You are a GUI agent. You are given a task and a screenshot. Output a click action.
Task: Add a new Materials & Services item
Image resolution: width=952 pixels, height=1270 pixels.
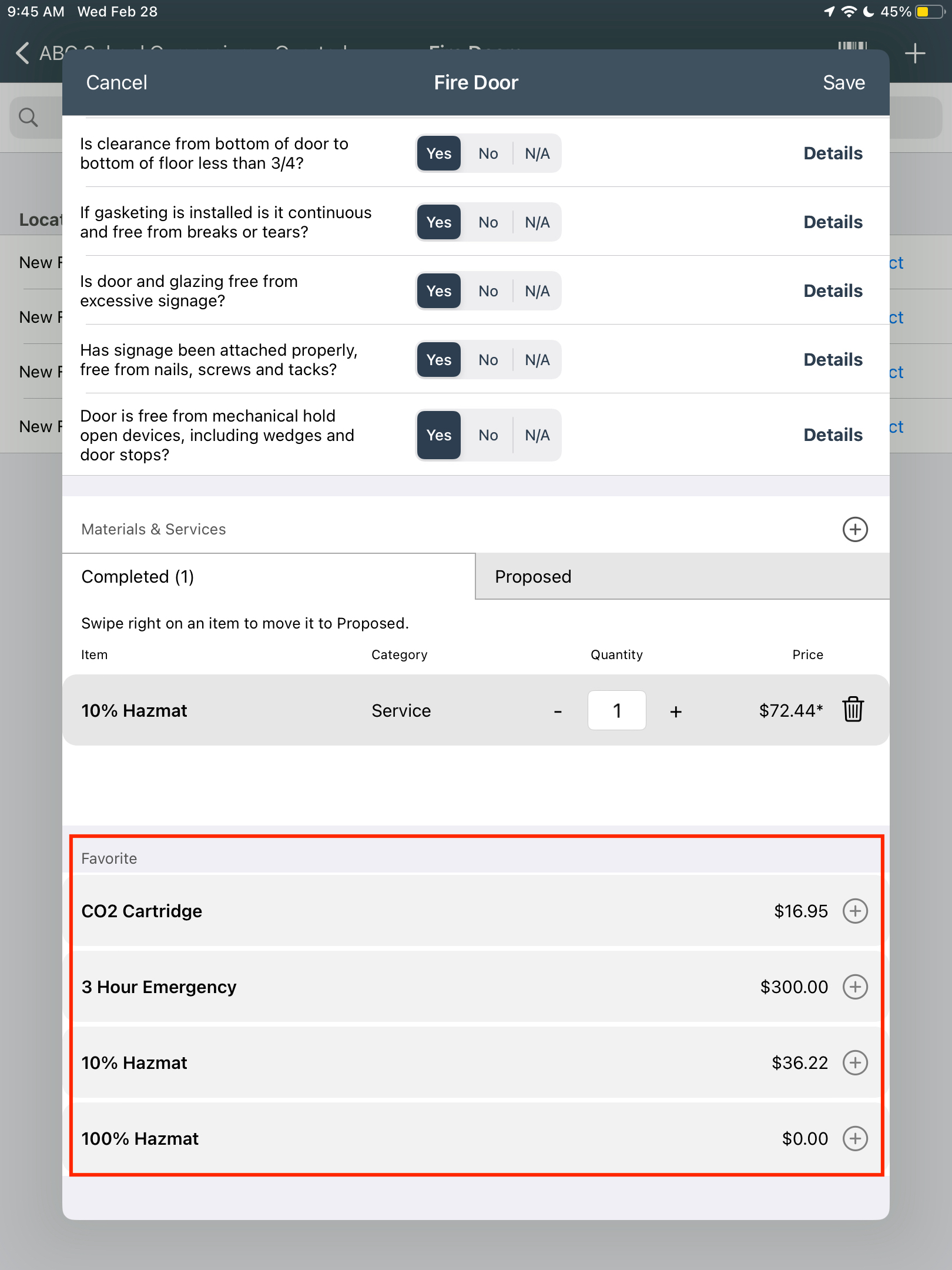[x=855, y=529]
